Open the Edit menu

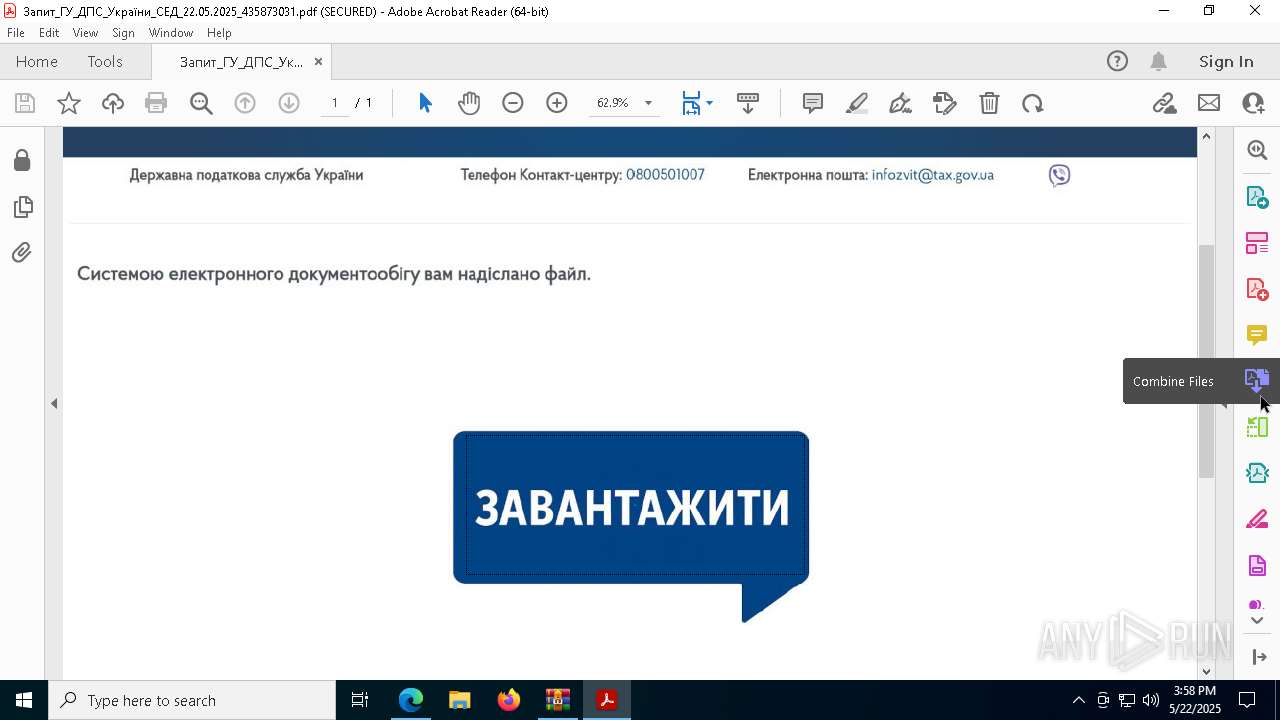pyautogui.click(x=49, y=33)
